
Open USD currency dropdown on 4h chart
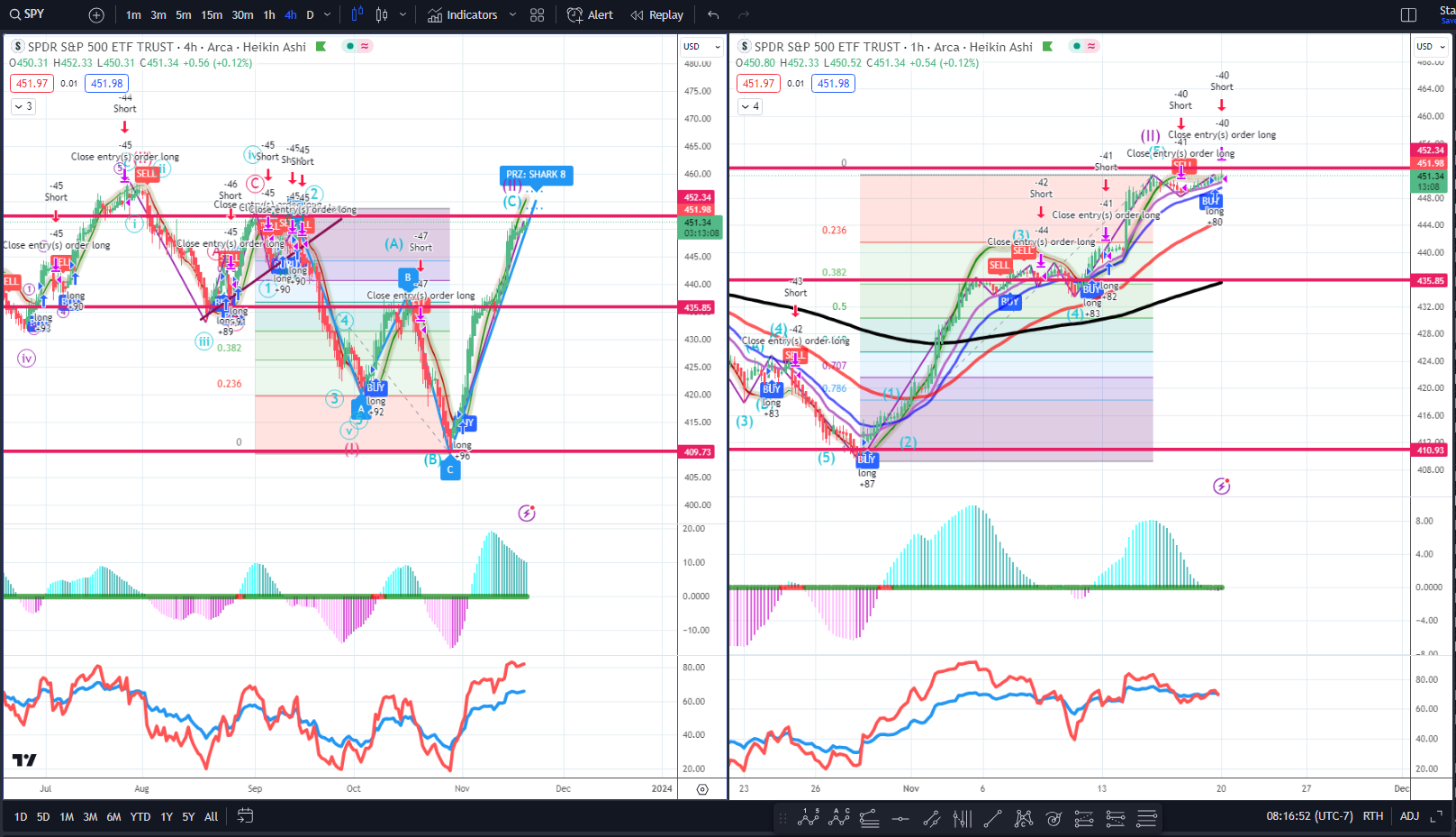701,47
